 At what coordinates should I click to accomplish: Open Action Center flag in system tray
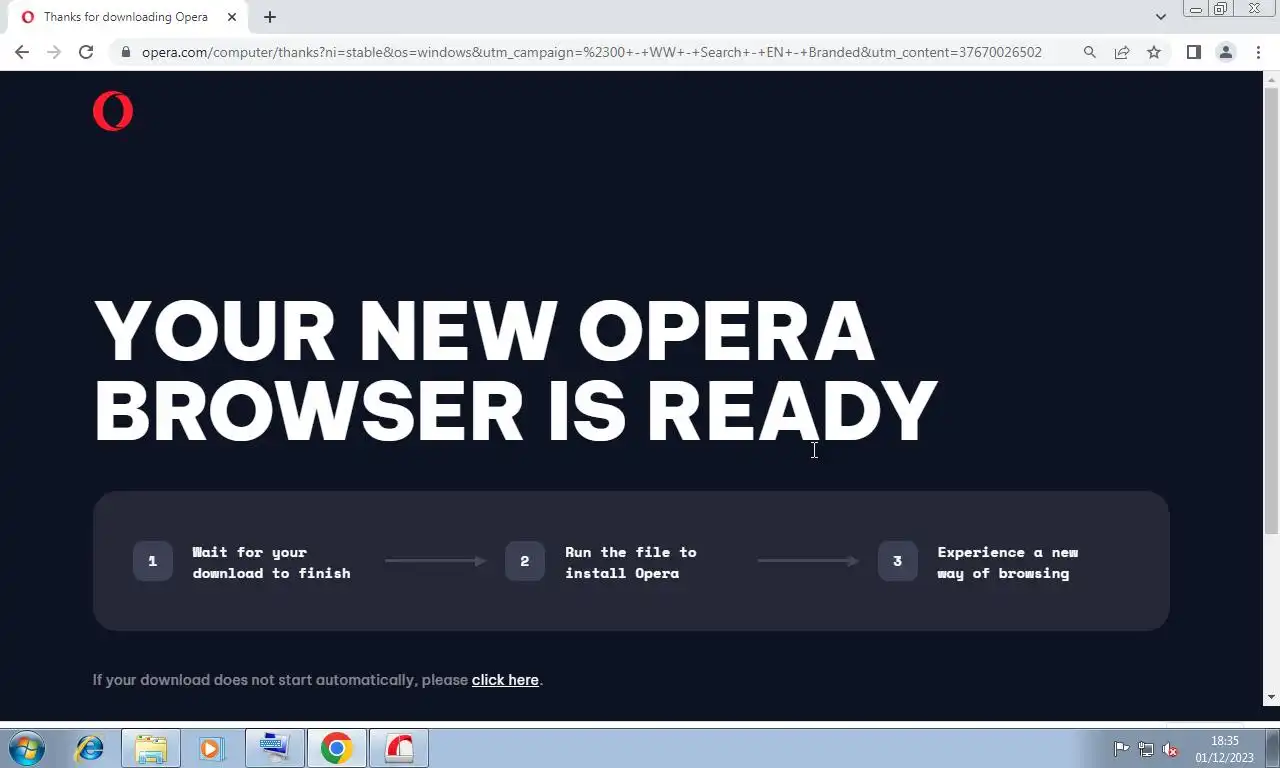[1121, 749]
